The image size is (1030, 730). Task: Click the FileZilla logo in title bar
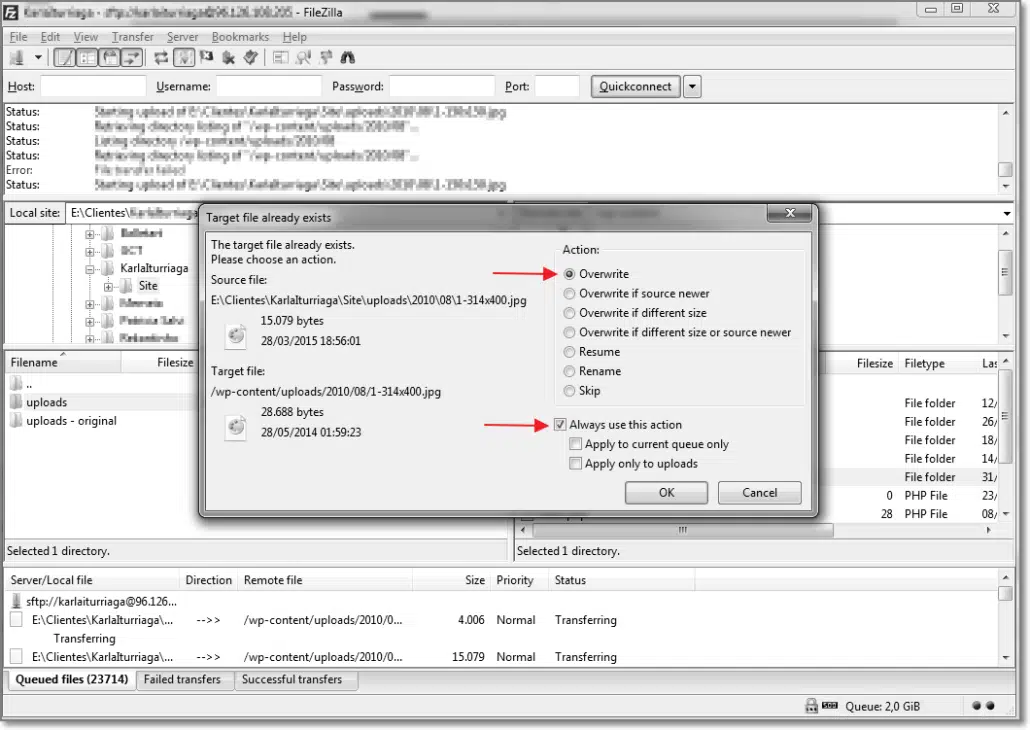(11, 12)
